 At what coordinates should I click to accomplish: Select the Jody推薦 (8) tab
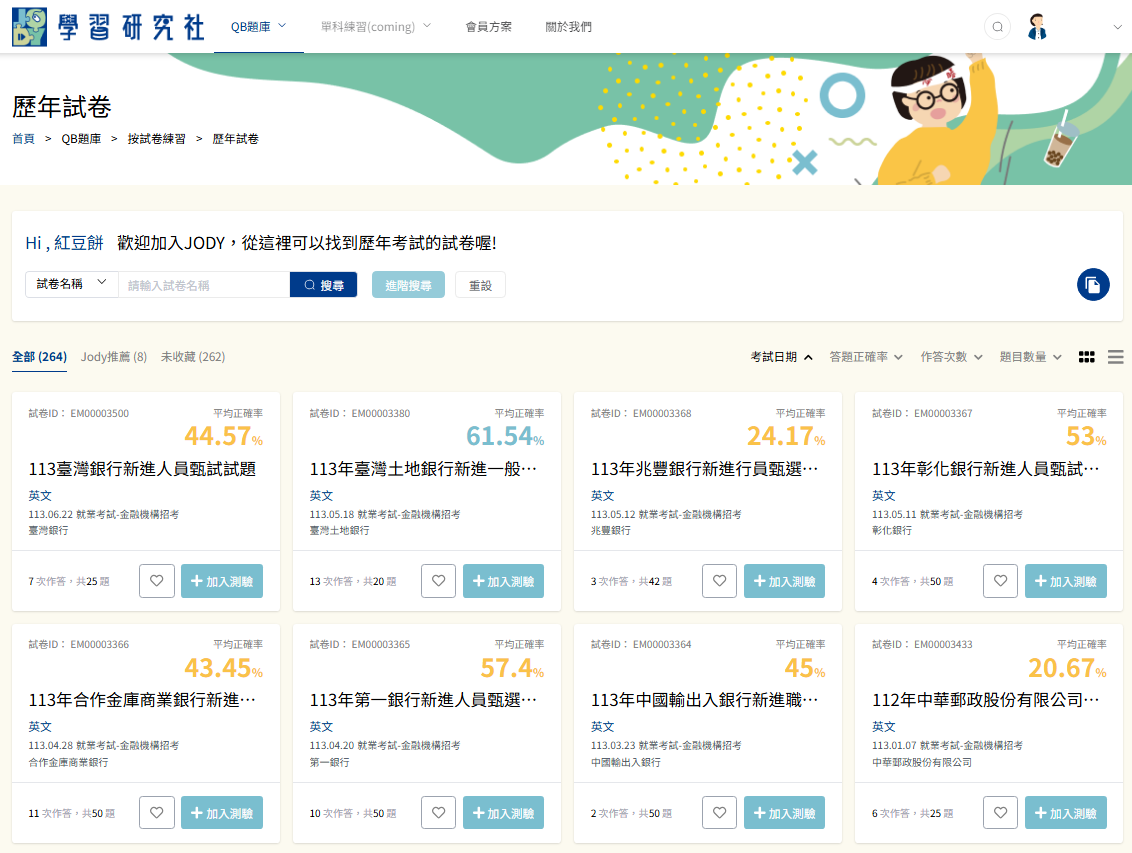113,357
